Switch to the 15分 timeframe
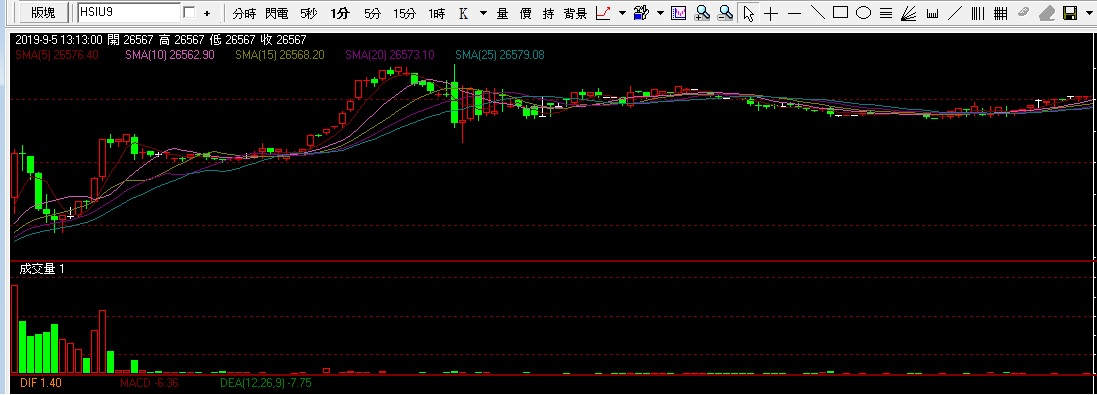The width and height of the screenshot is (1097, 395). pos(404,13)
